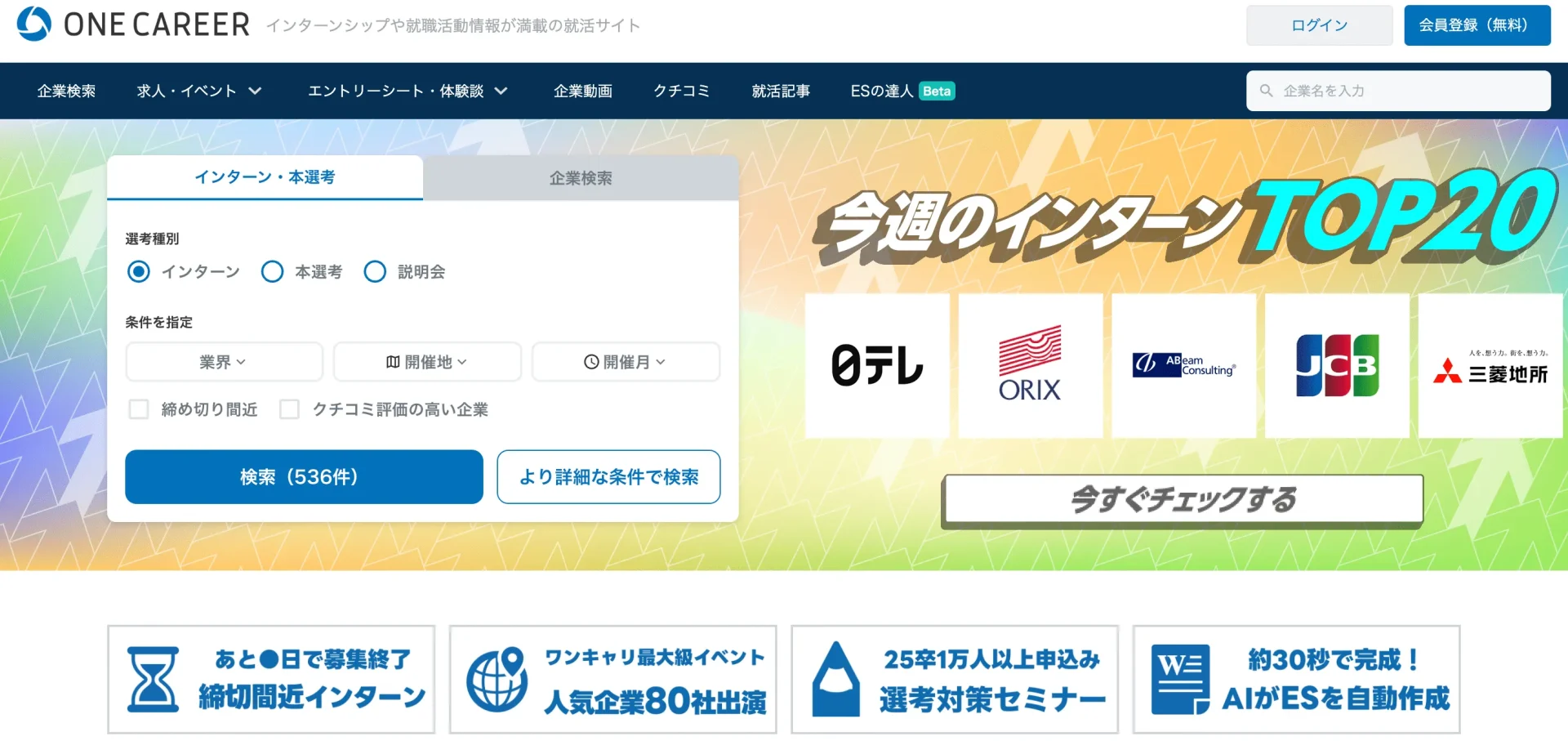Click the ONE CAREER swirl logo icon
Image resolution: width=1568 pixels, height=741 pixels.
34,24
